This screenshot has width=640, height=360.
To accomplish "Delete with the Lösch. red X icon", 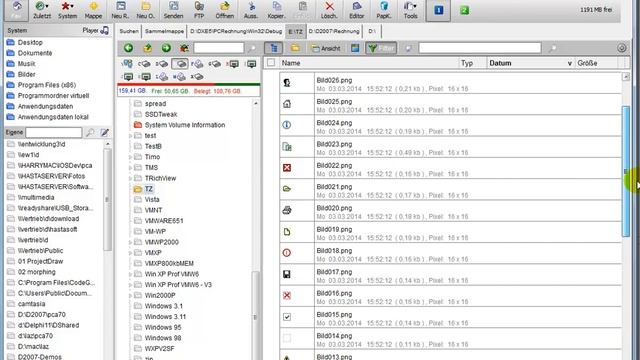I will coord(329,10).
